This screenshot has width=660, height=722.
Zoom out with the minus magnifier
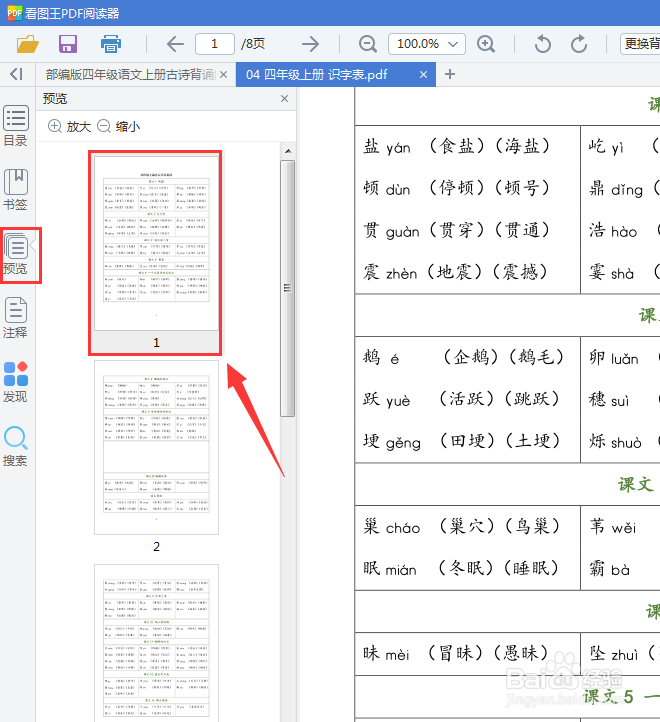368,44
